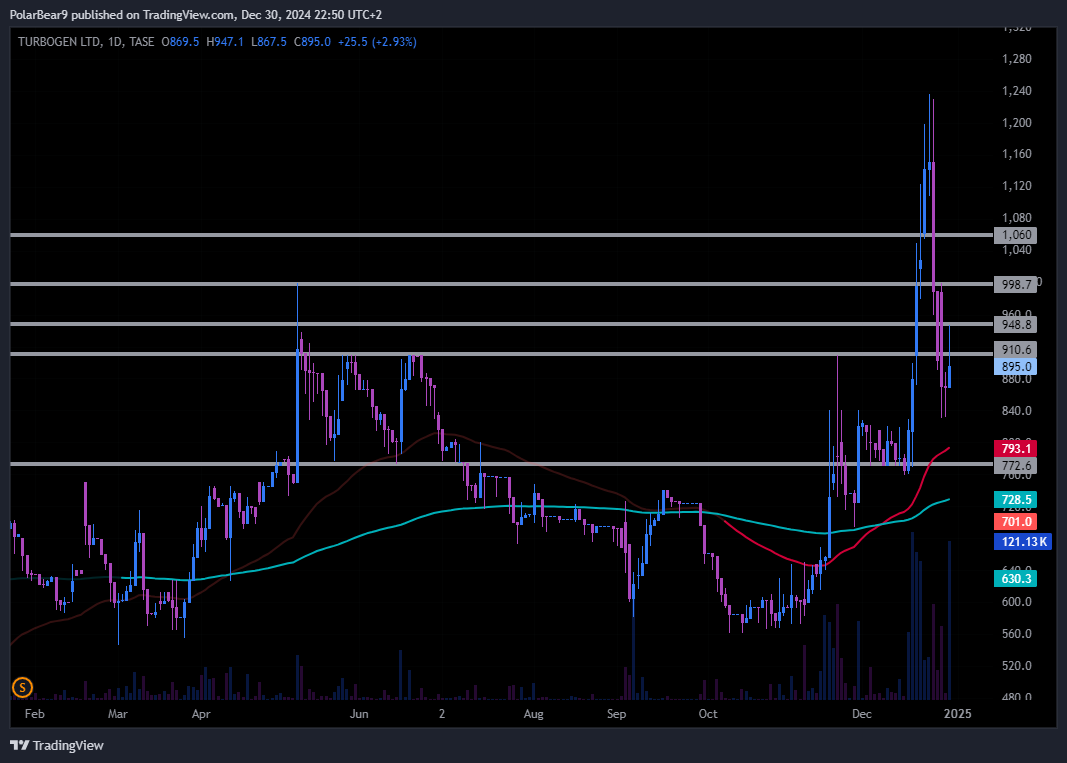Click the Dec label on time axis
This screenshot has height=763, width=1067.
pos(861,713)
